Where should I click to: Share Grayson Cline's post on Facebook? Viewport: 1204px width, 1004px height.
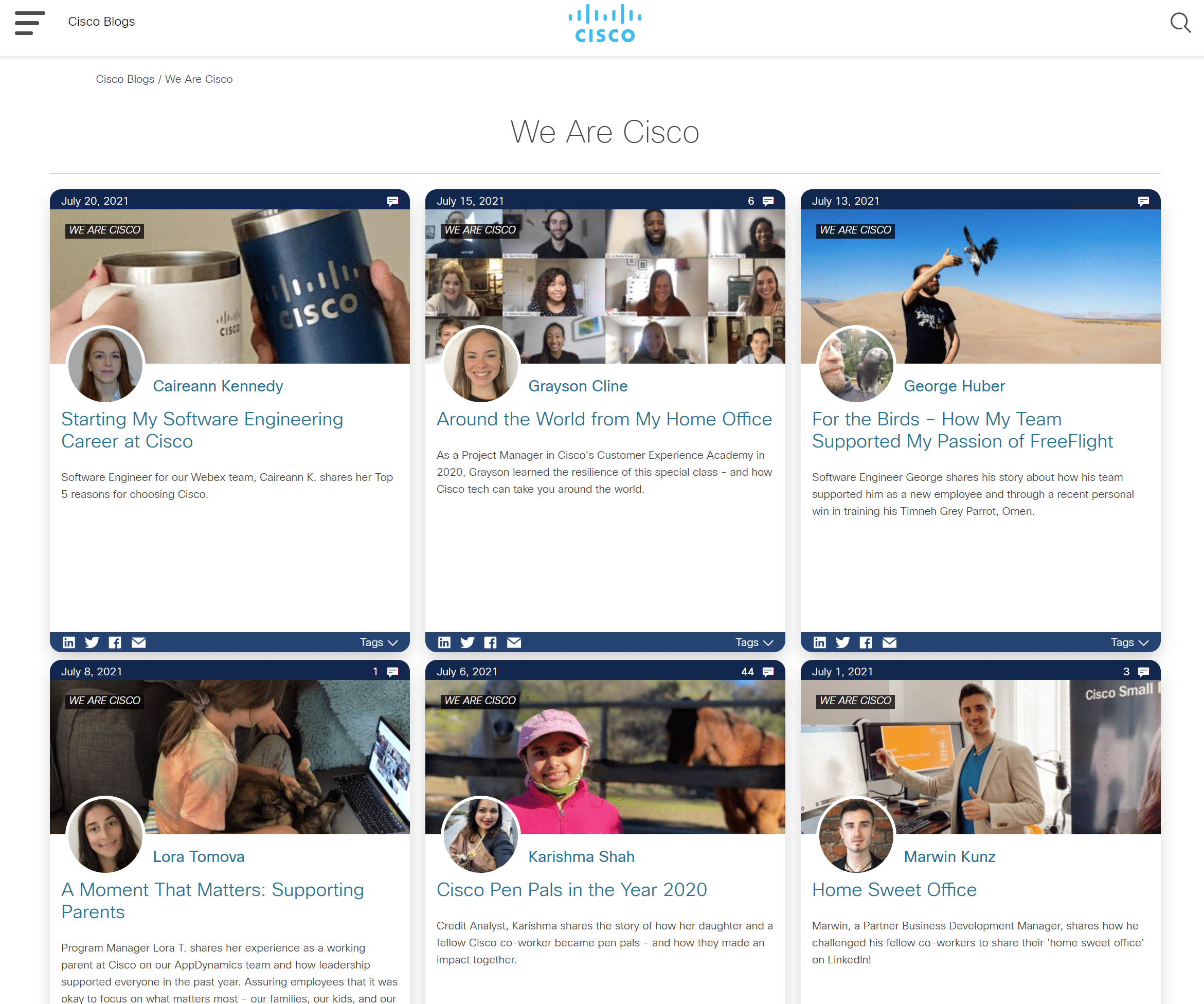point(491,643)
